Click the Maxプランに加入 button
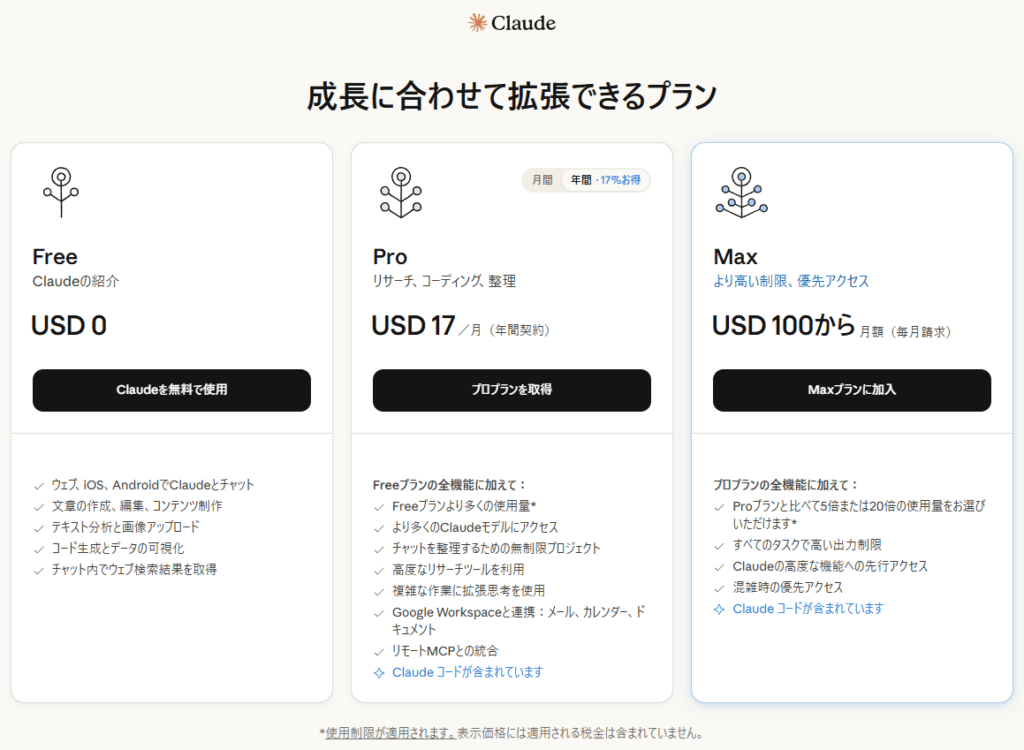 click(852, 390)
